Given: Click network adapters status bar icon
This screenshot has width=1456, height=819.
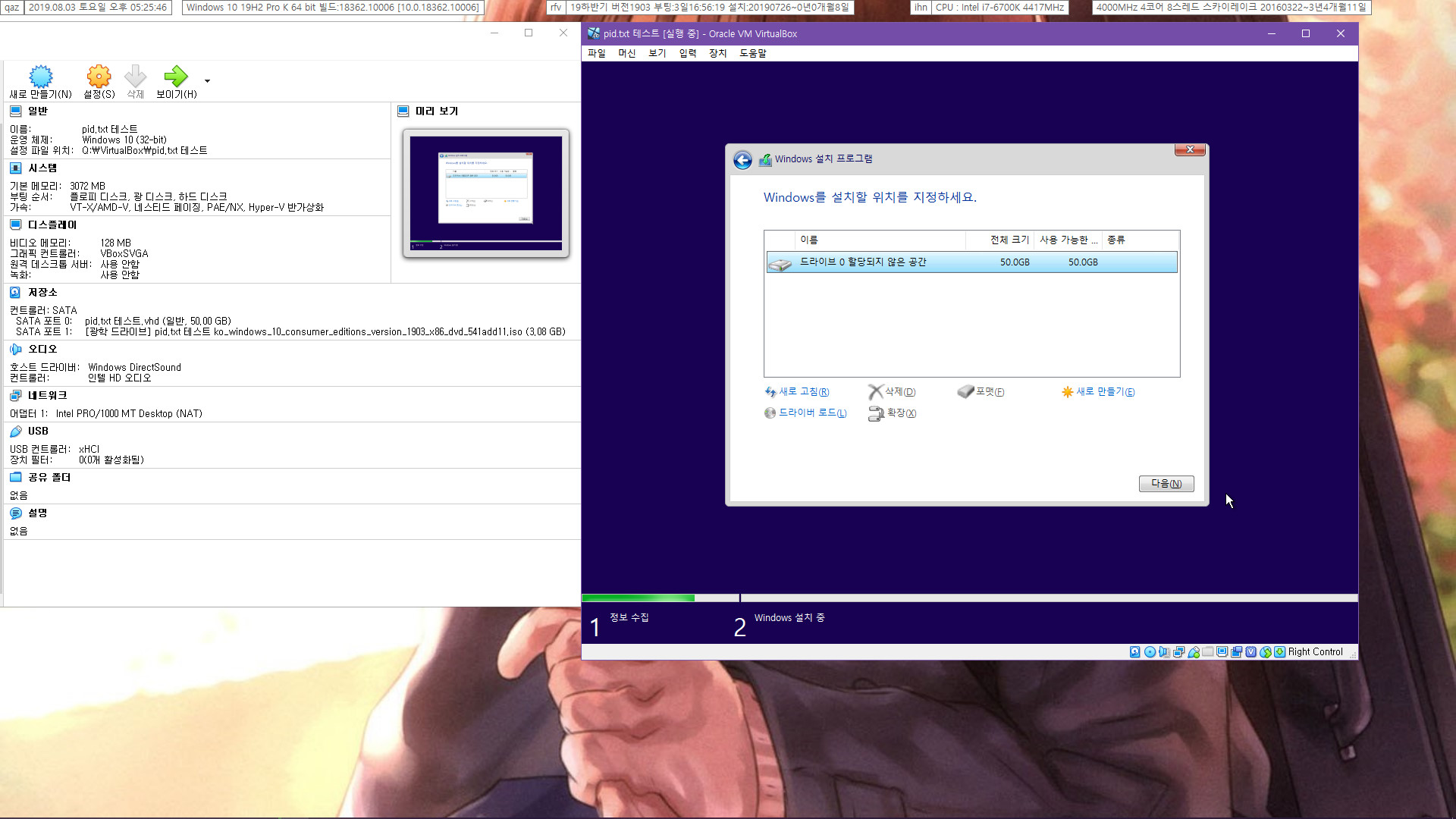Looking at the screenshot, I should tap(1179, 652).
